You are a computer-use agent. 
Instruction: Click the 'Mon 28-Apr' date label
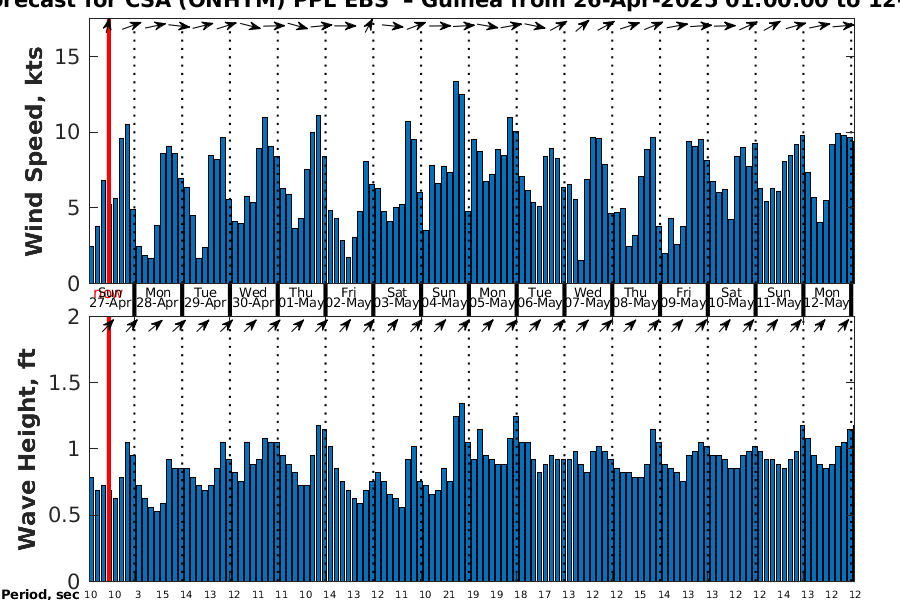[x=158, y=298]
